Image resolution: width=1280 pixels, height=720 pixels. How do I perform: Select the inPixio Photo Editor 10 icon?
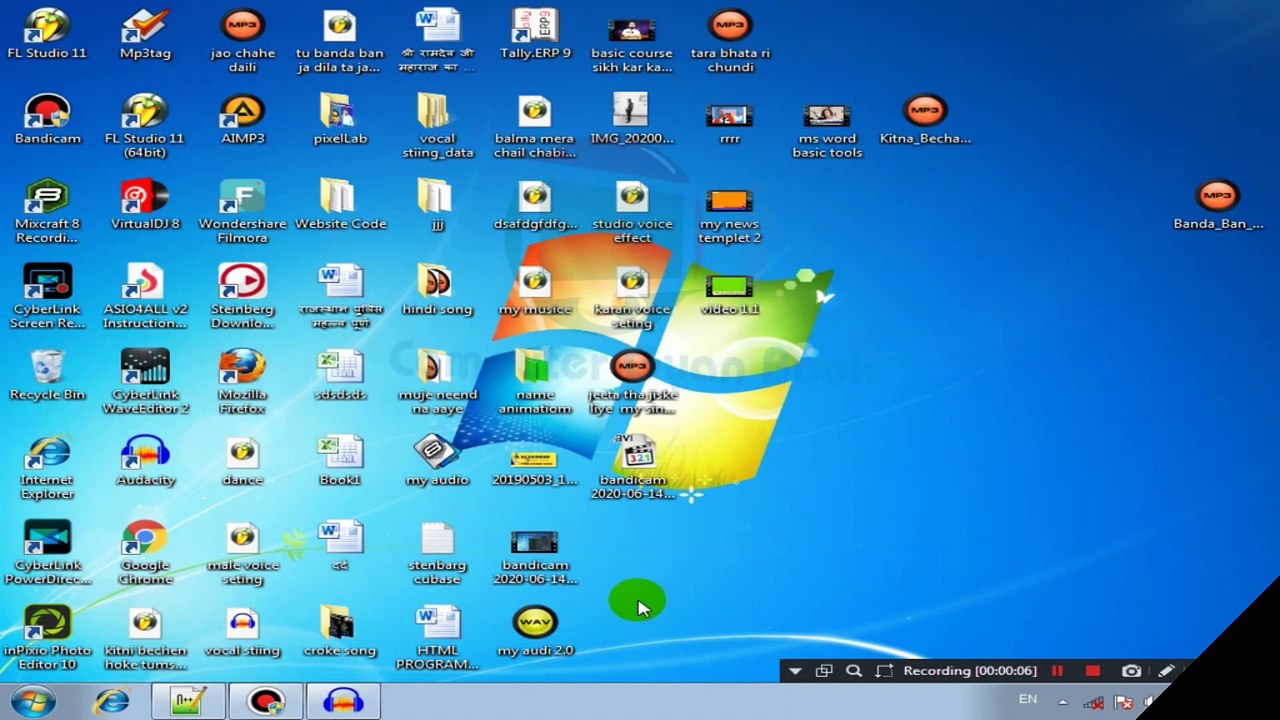coord(47,637)
